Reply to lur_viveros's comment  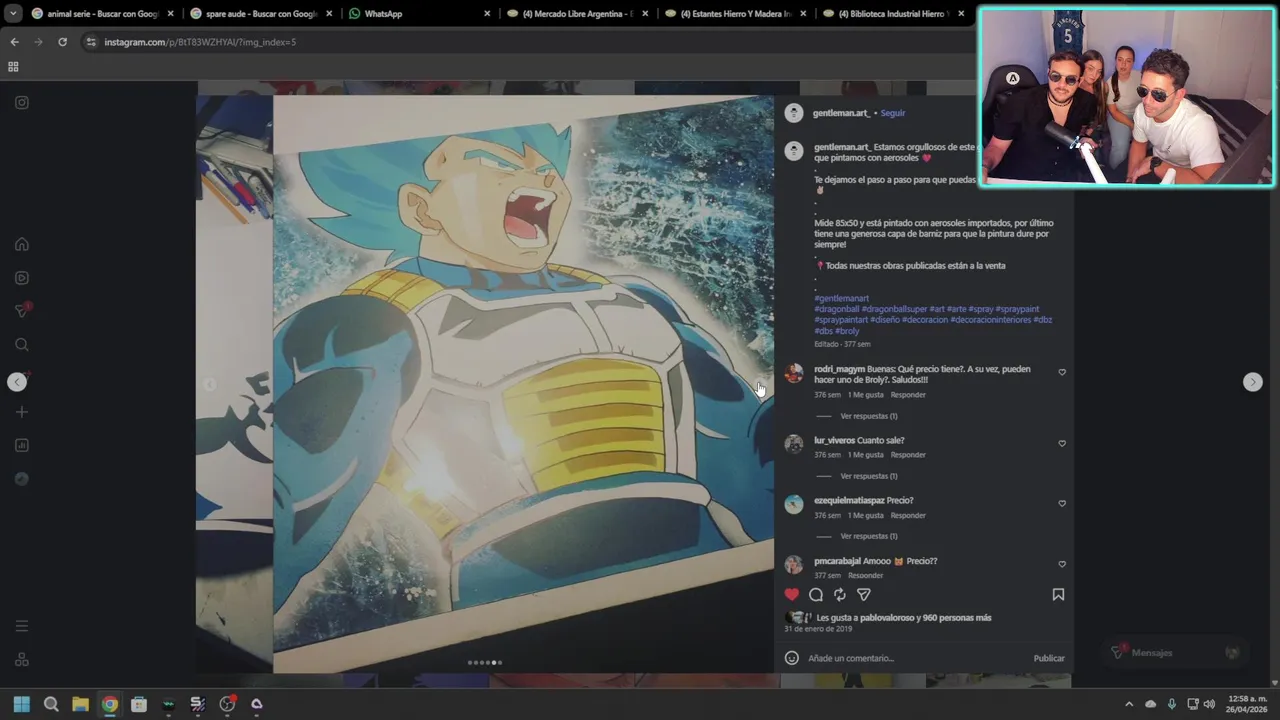click(x=908, y=455)
